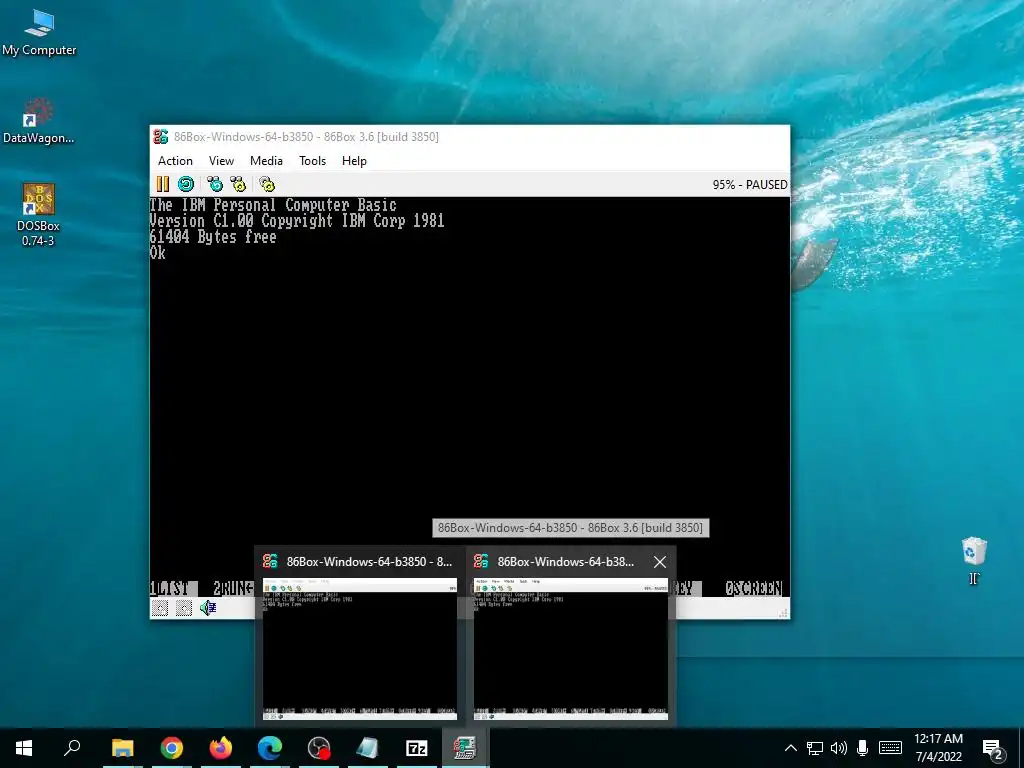1024x768 pixels.
Task: Click the Pause execution toolbar button
Action: click(163, 184)
